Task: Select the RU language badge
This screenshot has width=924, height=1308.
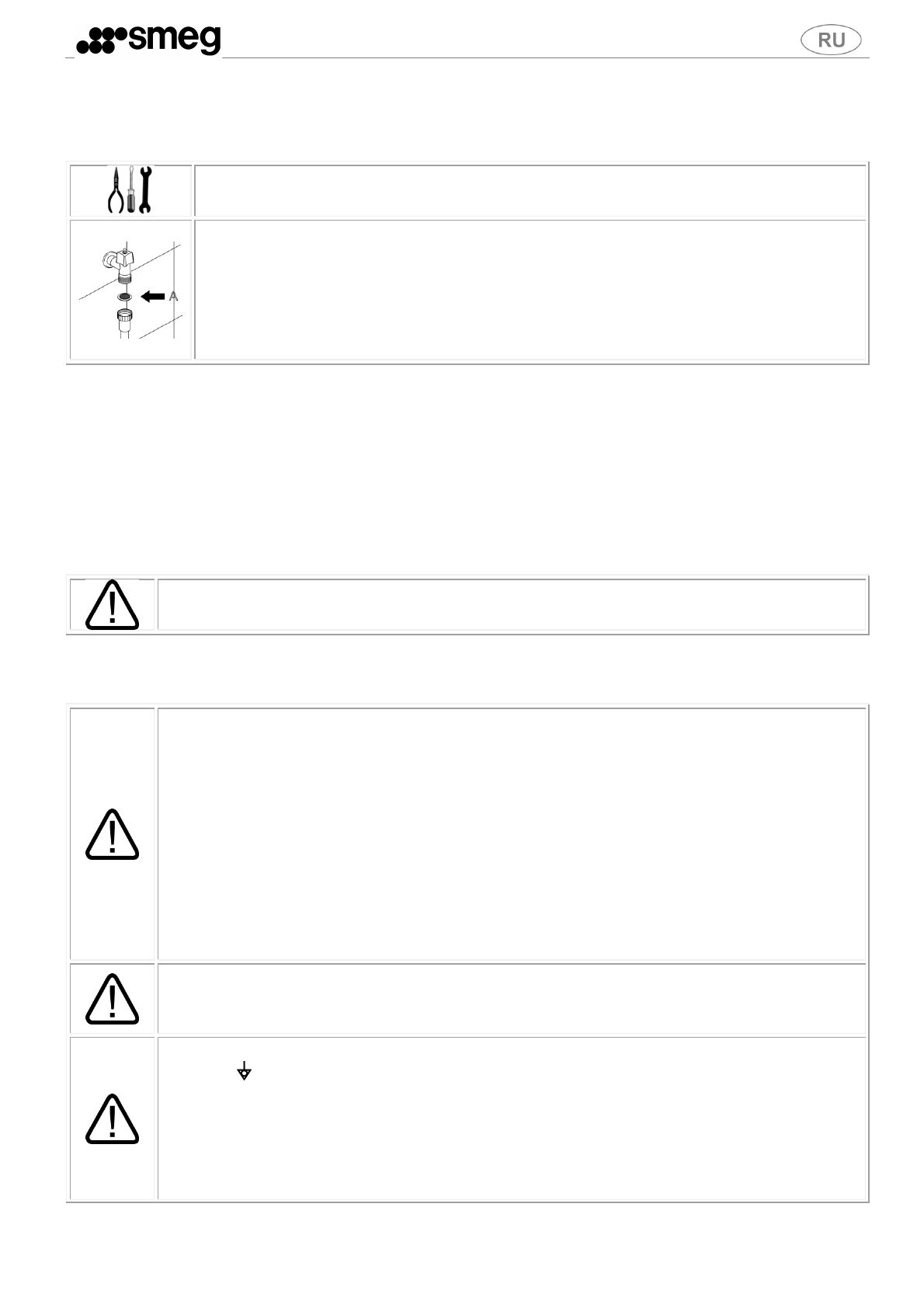Action: [x=831, y=40]
